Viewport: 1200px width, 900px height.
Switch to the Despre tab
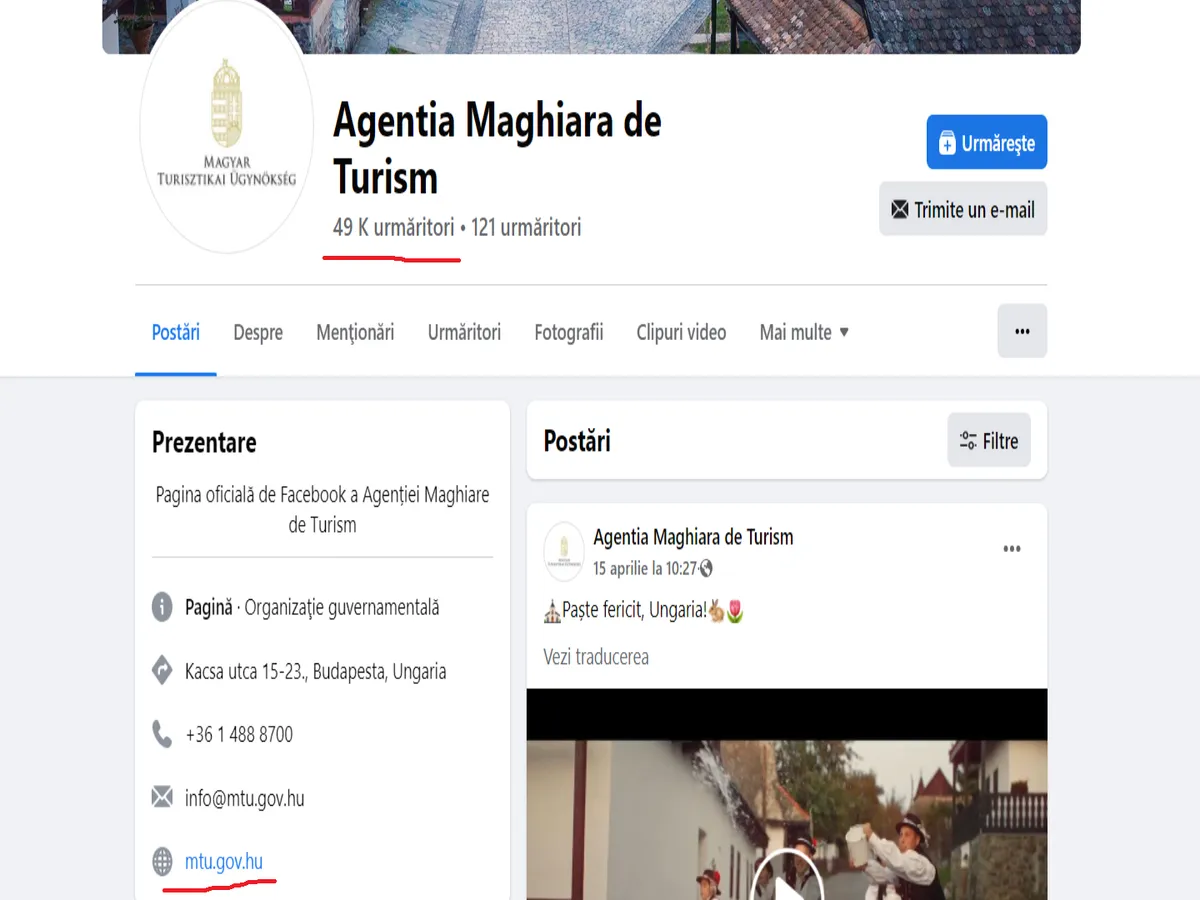(258, 332)
